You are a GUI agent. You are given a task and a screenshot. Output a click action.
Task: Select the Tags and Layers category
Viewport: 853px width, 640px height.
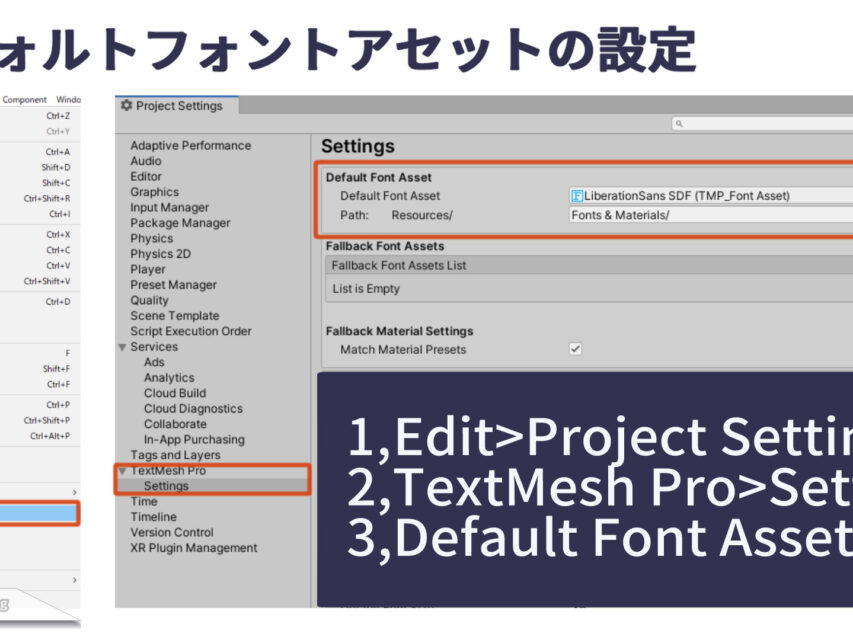175,455
